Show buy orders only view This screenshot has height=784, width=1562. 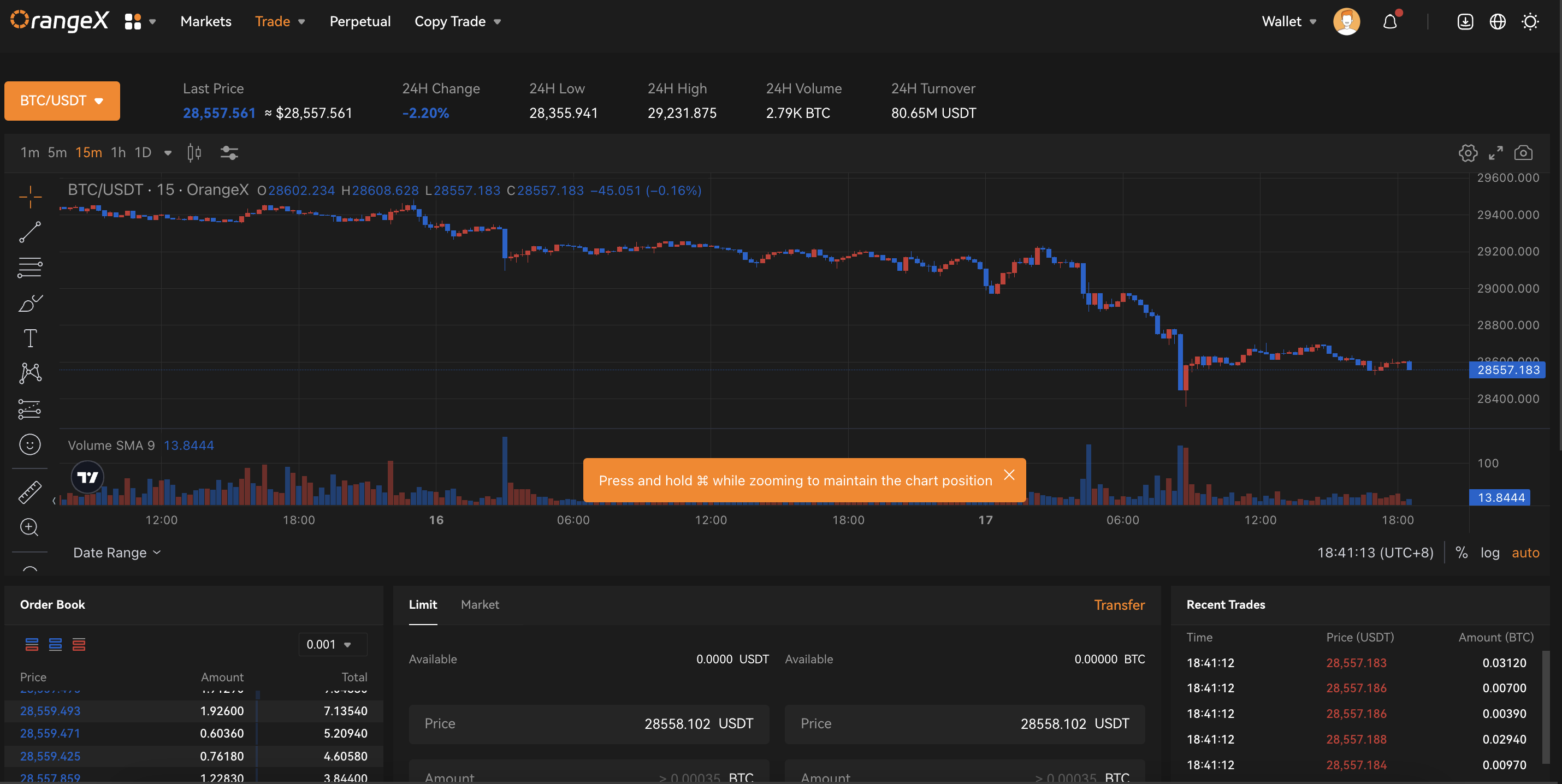[55, 645]
